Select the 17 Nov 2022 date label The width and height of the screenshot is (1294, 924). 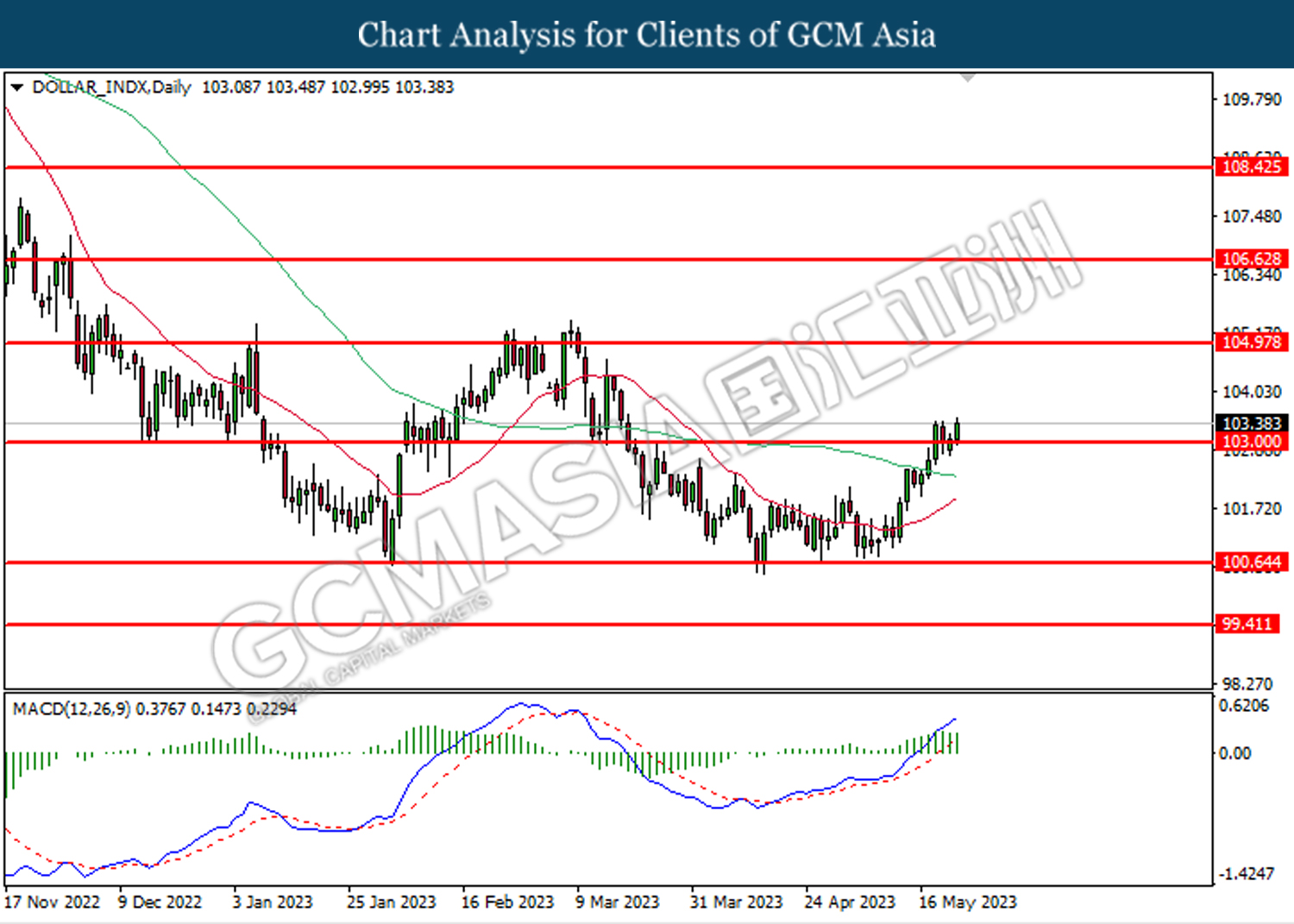pos(52,902)
